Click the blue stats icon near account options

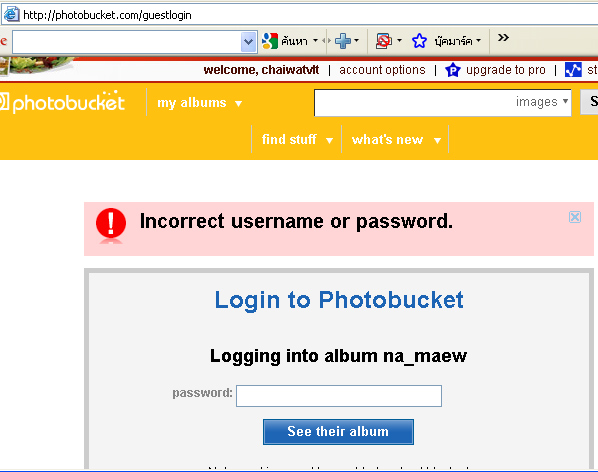click(x=573, y=70)
